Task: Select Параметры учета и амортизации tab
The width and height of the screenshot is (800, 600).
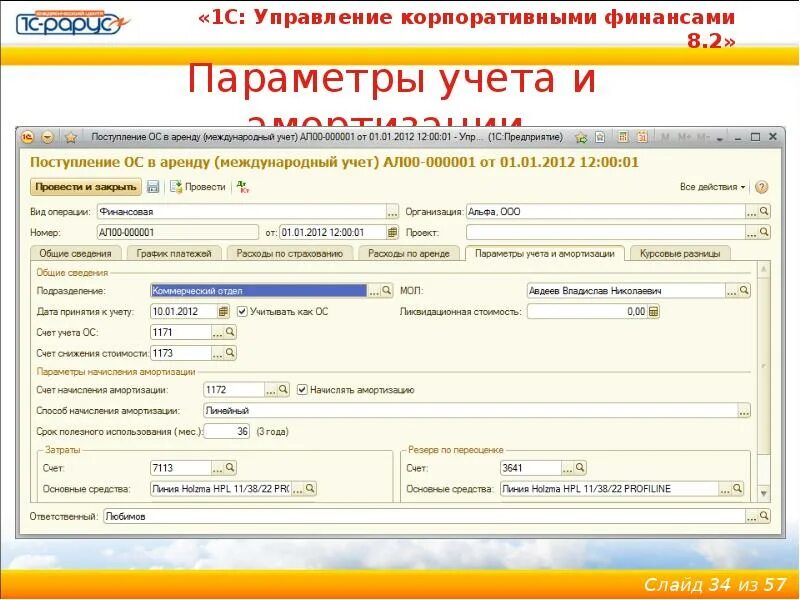Action: [544, 253]
